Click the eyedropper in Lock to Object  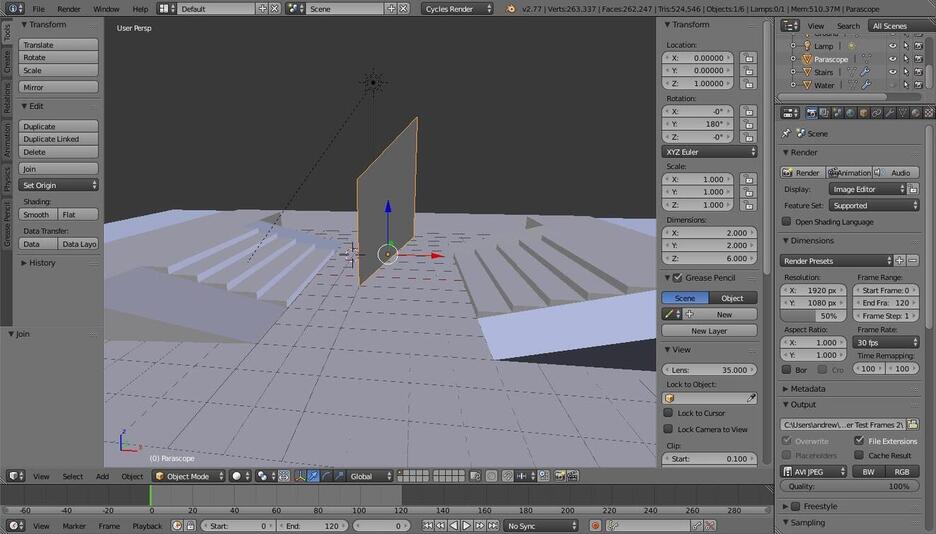coord(751,398)
